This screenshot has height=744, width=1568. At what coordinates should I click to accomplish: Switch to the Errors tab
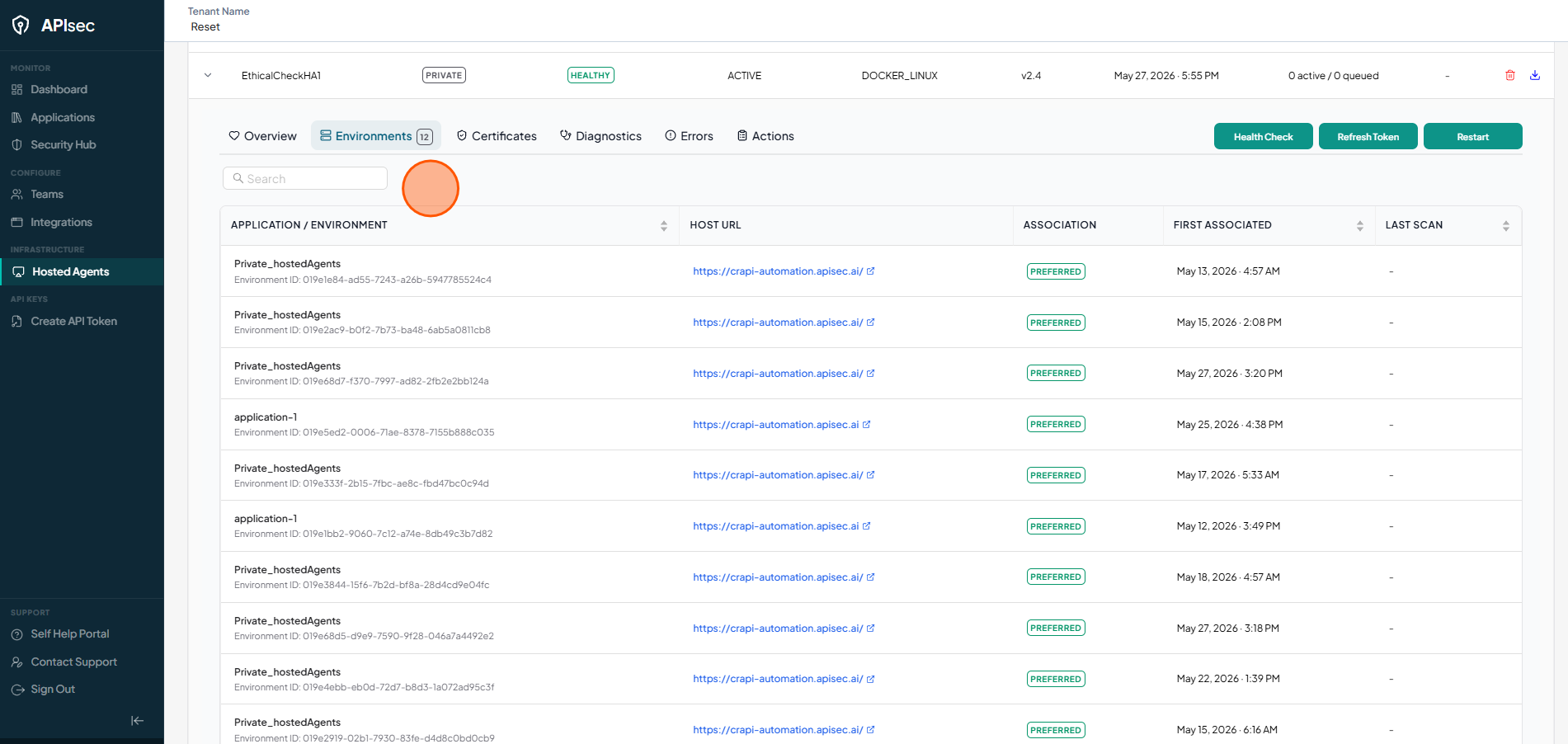(689, 136)
